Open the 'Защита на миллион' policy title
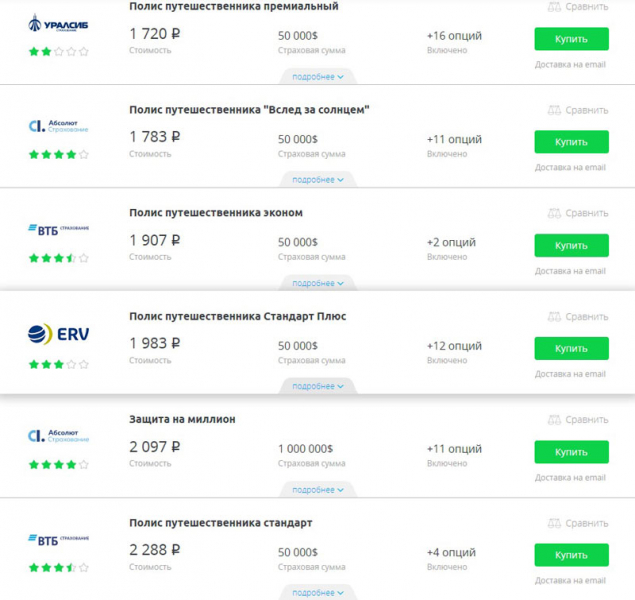 tap(182, 419)
